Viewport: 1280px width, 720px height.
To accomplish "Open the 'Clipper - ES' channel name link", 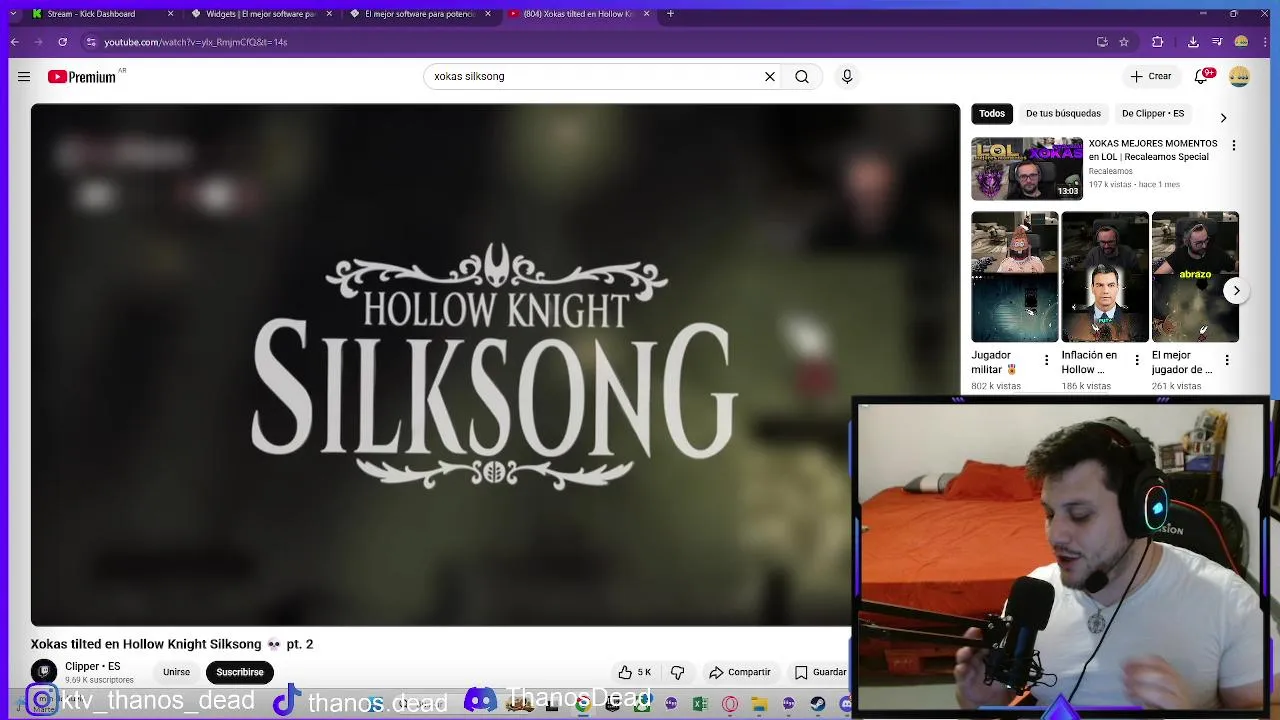I will pyautogui.click(x=92, y=666).
